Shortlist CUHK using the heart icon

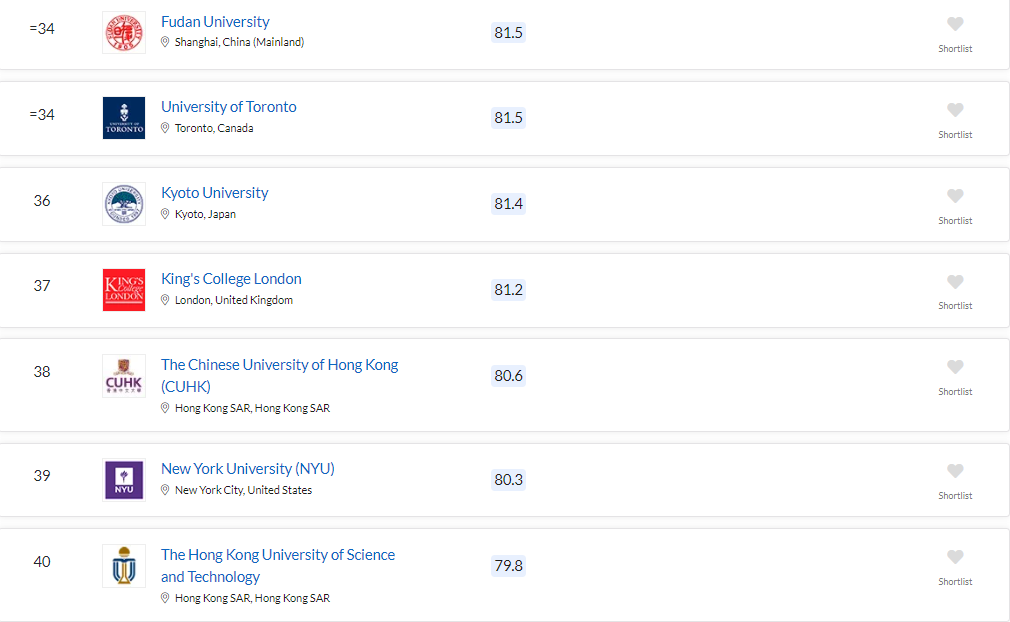(955, 367)
